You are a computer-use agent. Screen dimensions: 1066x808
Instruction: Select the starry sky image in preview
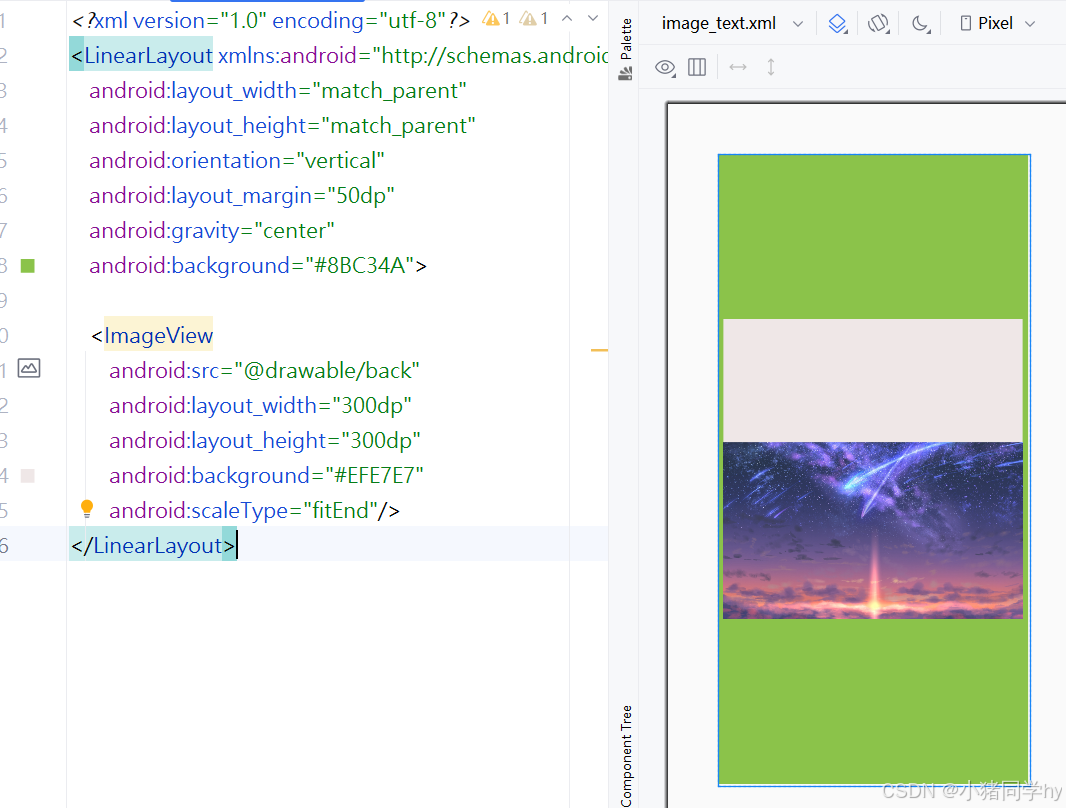click(873, 530)
